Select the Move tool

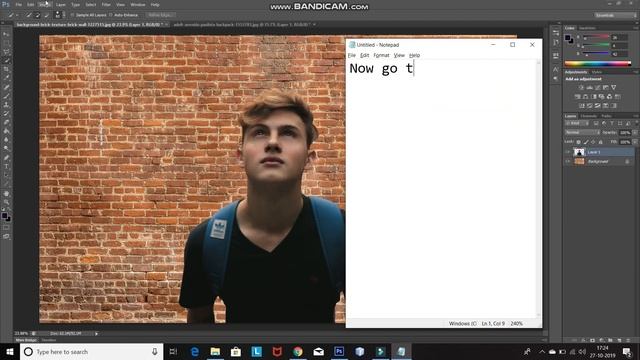click(6, 34)
